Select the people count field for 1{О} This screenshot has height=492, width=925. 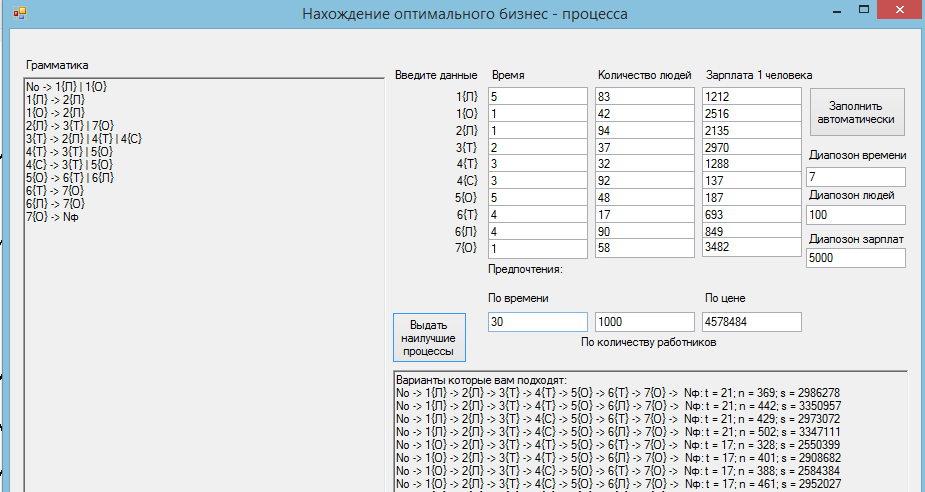644,114
